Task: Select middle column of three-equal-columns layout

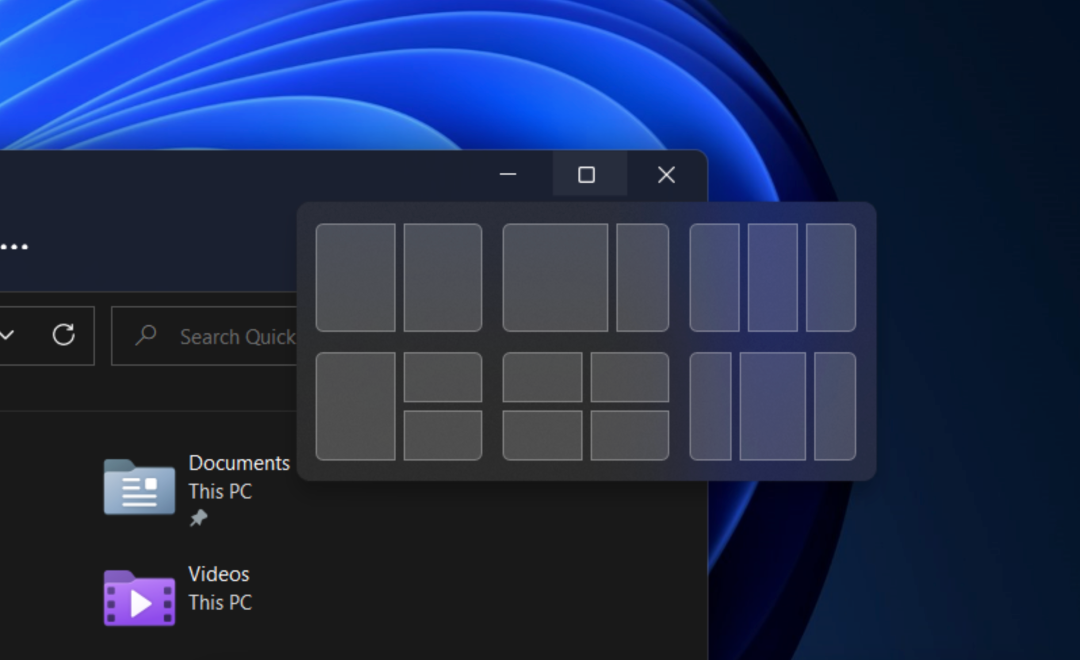Action: pyautogui.click(x=773, y=277)
